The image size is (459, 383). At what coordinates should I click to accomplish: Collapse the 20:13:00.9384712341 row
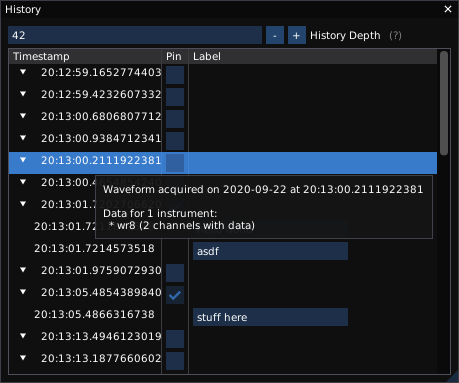point(23,138)
